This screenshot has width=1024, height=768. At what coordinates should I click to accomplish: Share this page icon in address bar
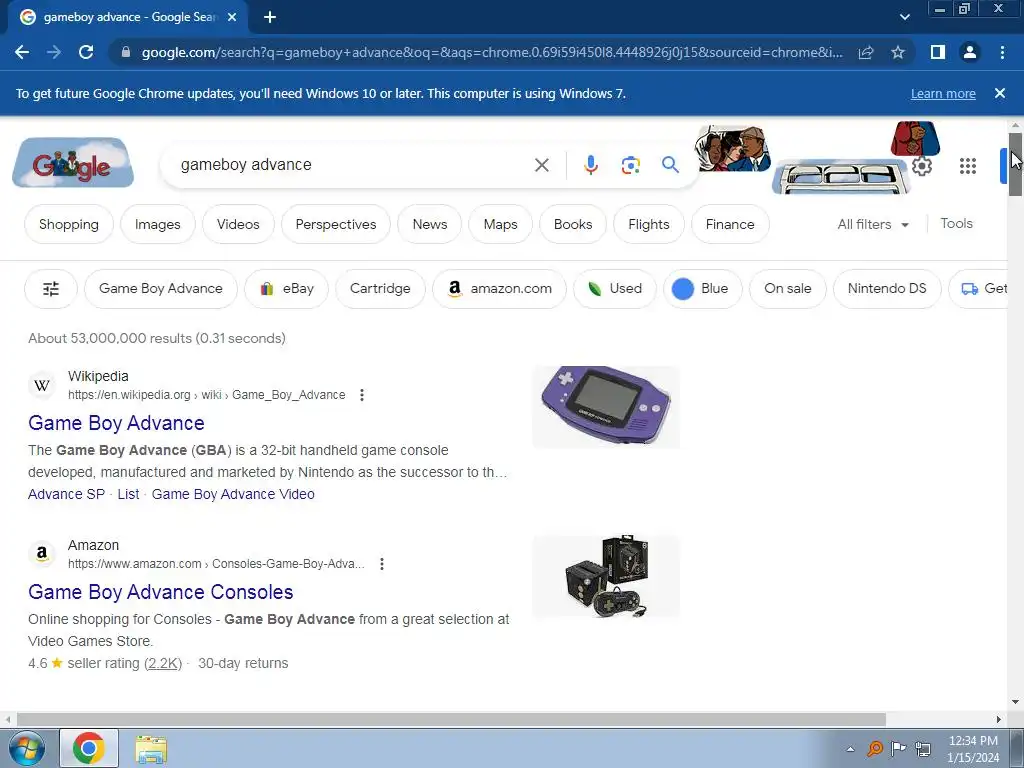(x=866, y=52)
